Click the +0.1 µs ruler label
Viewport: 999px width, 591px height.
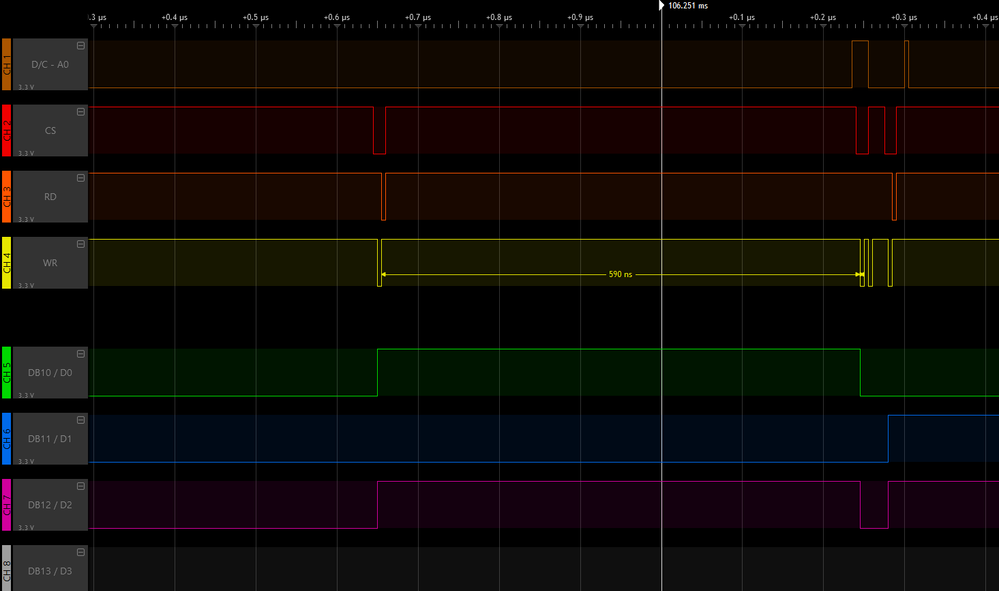click(742, 17)
